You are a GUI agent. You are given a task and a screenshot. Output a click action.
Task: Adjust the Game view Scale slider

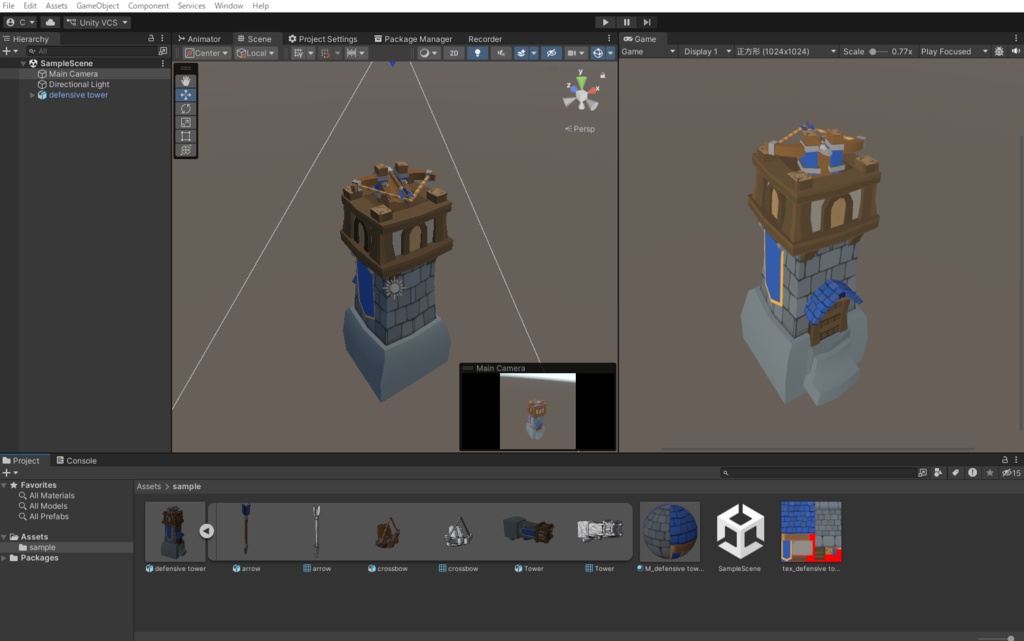pyautogui.click(x=877, y=52)
